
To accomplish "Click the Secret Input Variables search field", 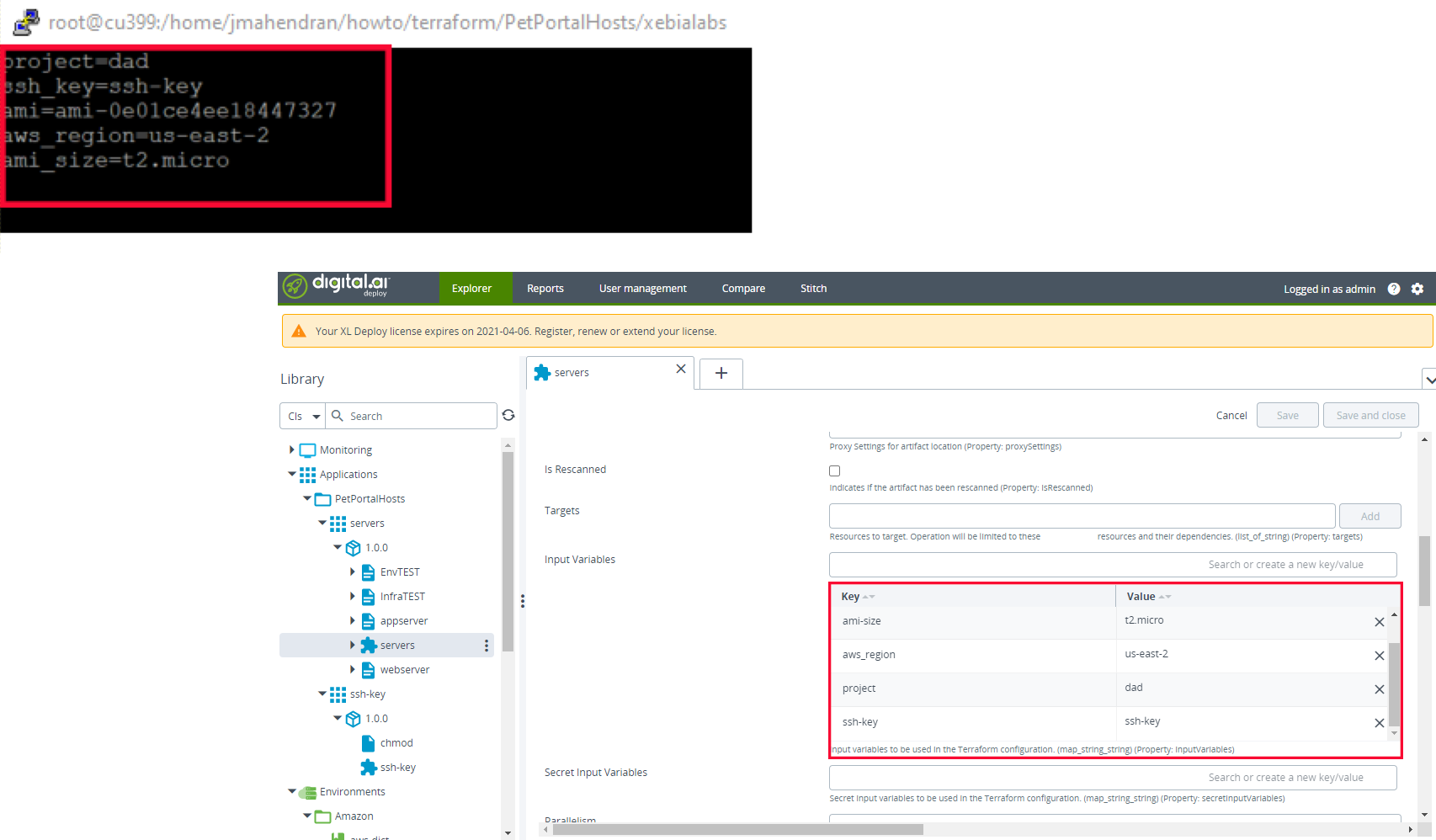I will coord(1113,778).
